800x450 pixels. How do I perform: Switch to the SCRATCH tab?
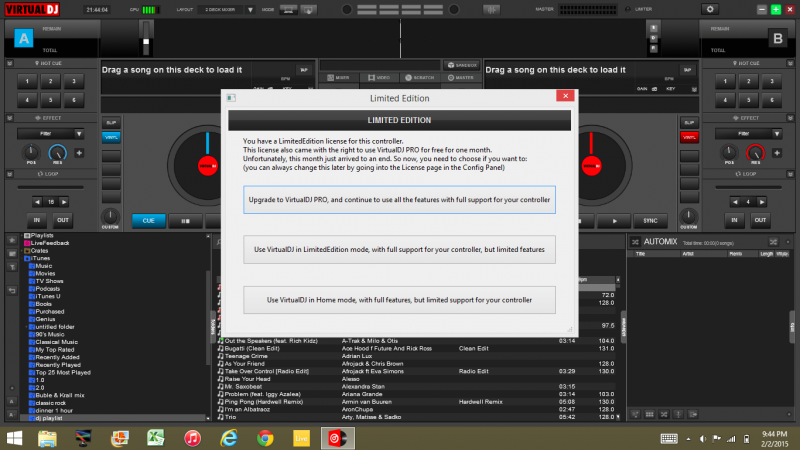coord(420,78)
